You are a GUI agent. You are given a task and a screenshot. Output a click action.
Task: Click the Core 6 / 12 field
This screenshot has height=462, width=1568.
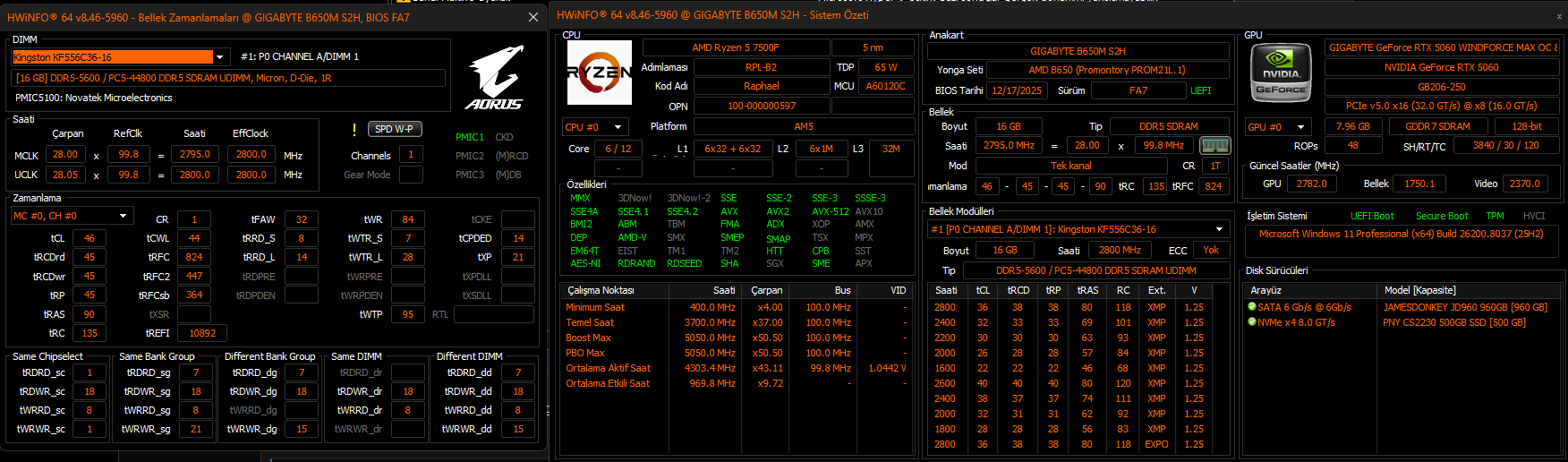618,149
